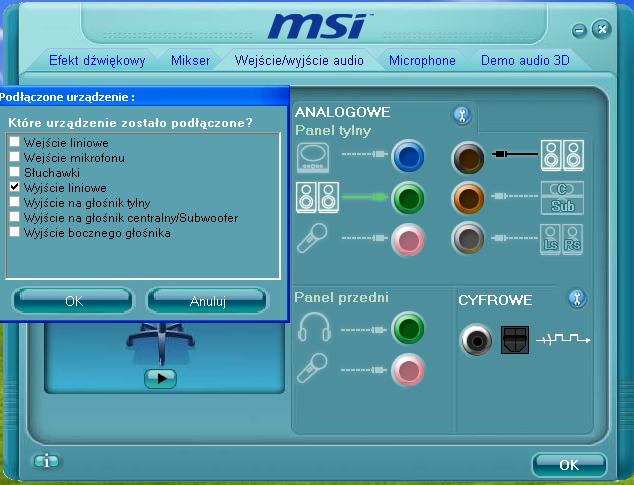Switch to Efekt dźwiękowy tab
The image size is (634, 485).
[97, 60]
